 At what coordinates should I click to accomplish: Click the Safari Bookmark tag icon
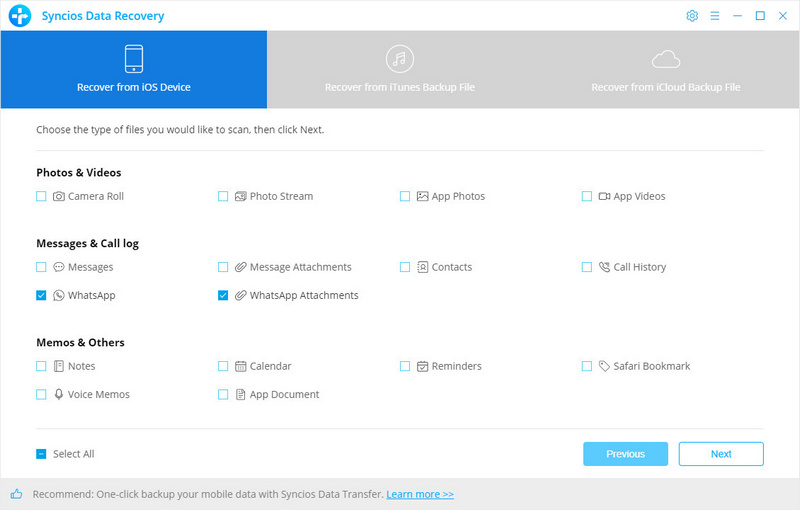pyautogui.click(x=604, y=366)
